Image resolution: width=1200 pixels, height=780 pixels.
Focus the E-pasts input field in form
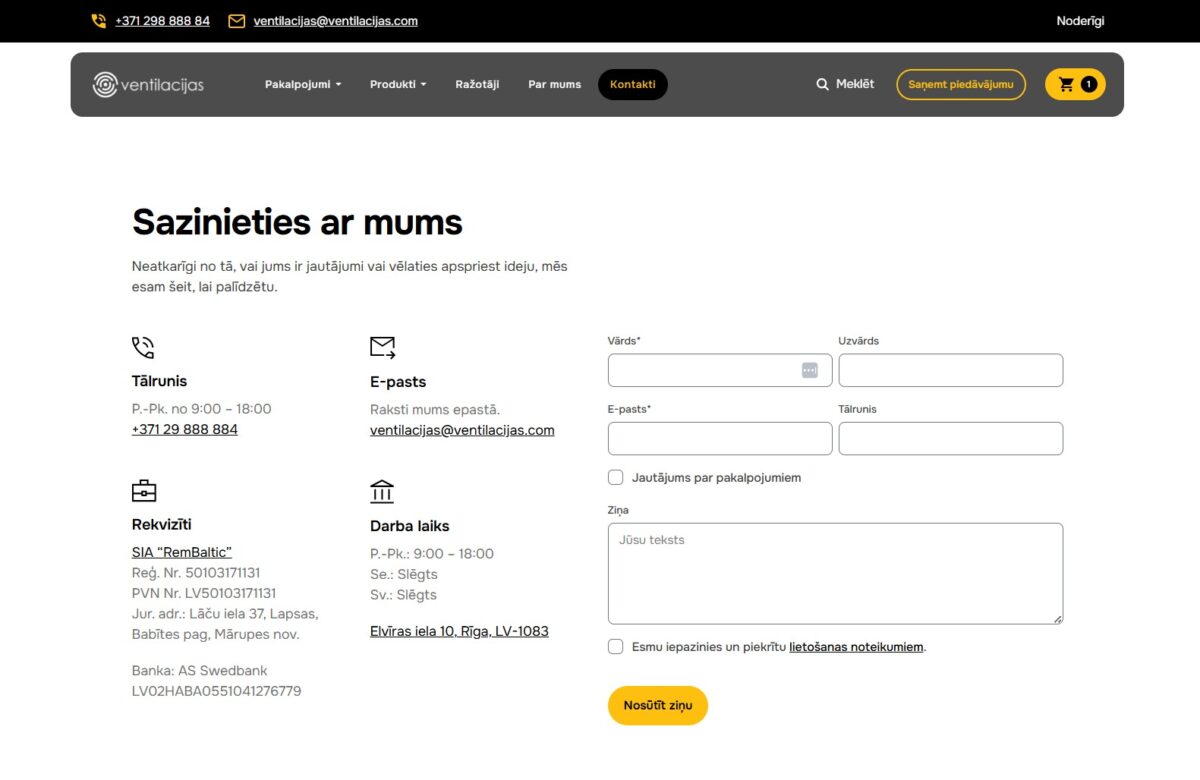point(720,439)
